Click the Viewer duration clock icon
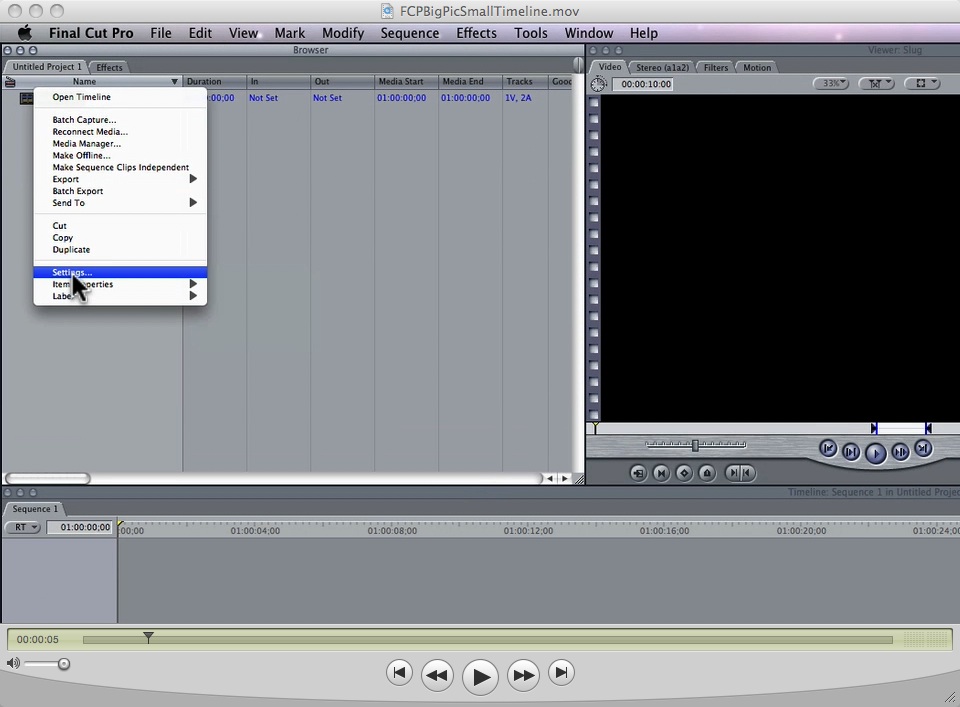 point(598,84)
